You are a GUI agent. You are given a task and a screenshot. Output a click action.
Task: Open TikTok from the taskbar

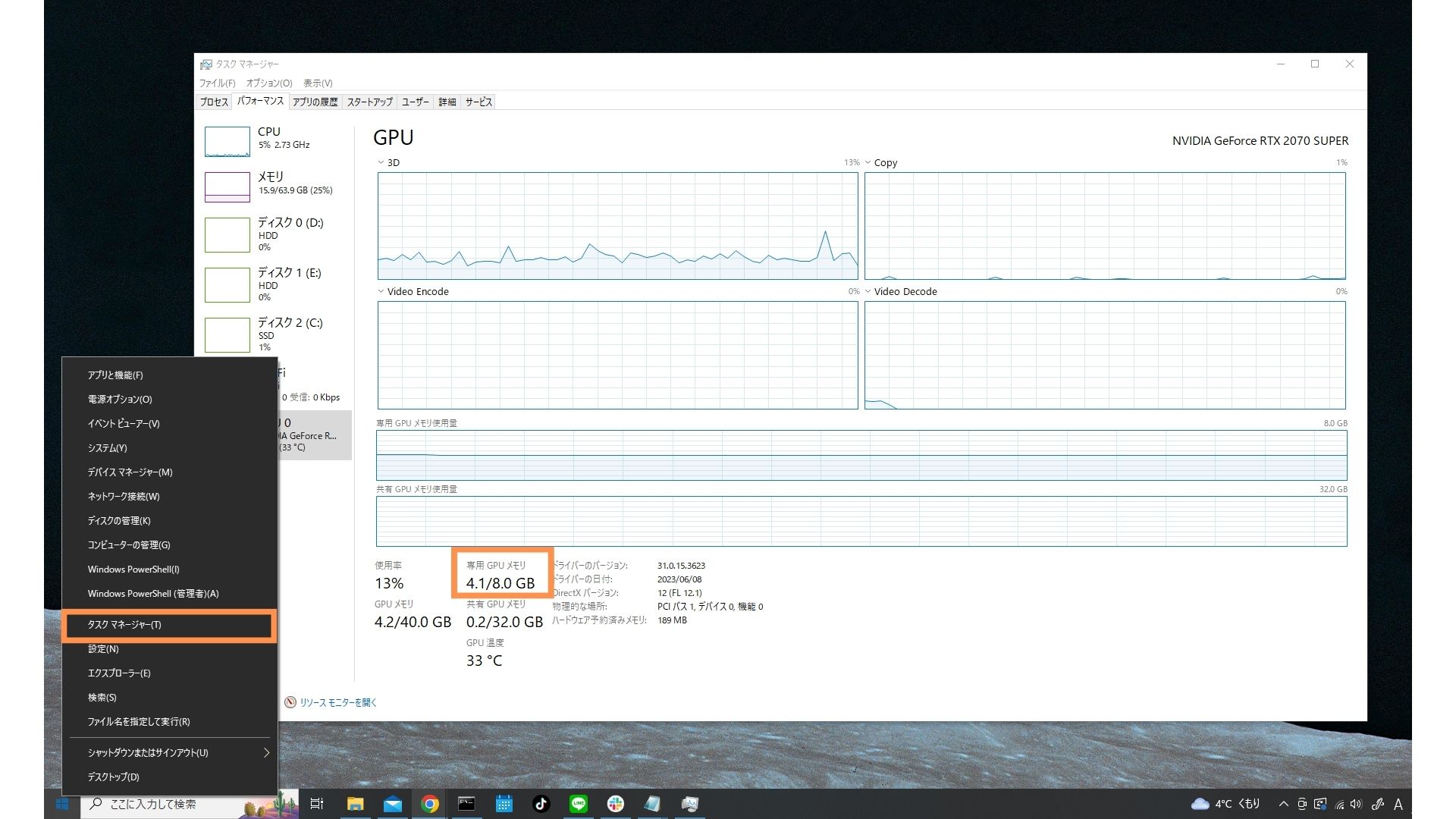(x=541, y=804)
